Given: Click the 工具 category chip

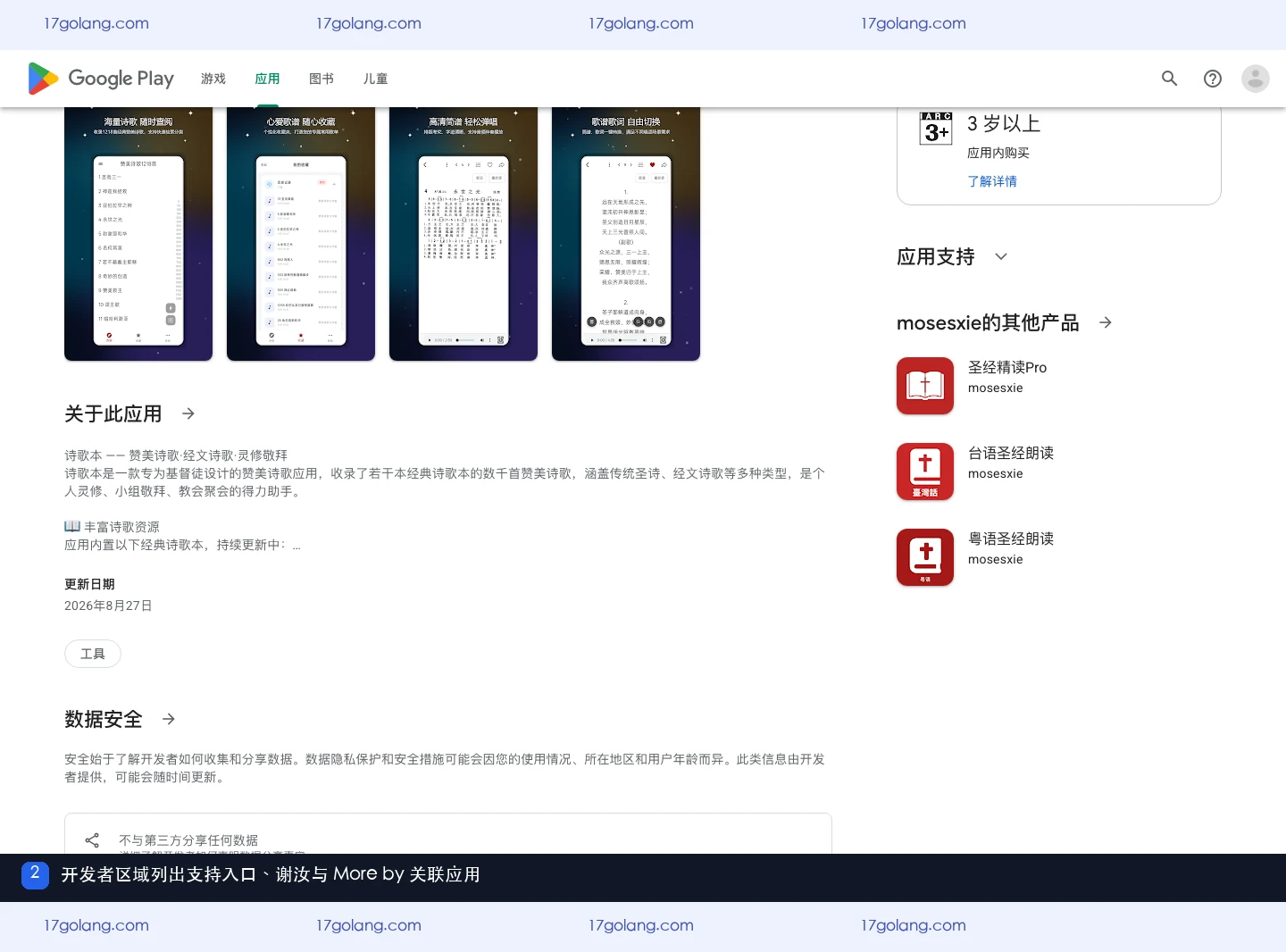Looking at the screenshot, I should point(93,654).
